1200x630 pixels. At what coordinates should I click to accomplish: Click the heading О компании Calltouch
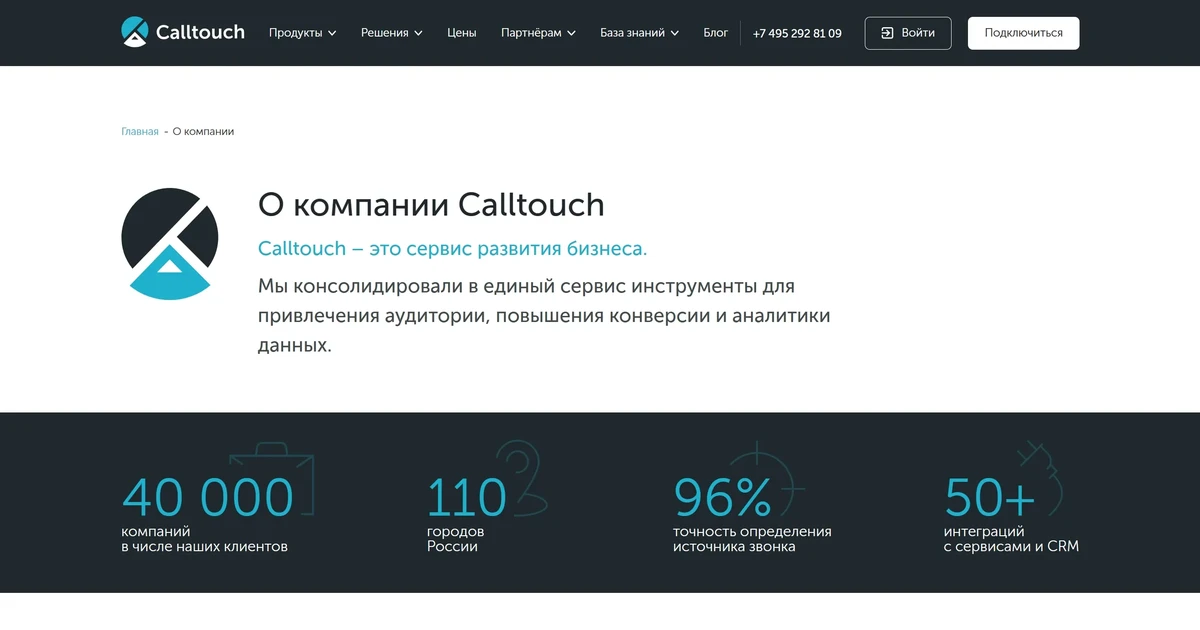(x=431, y=205)
